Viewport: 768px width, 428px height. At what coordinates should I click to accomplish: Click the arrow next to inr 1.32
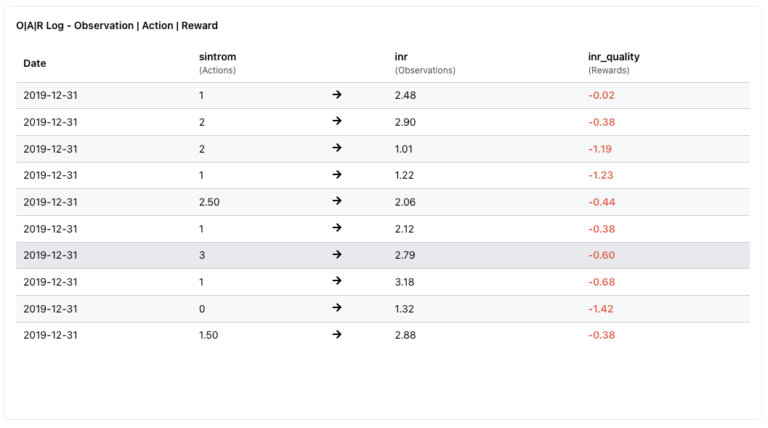coord(337,308)
